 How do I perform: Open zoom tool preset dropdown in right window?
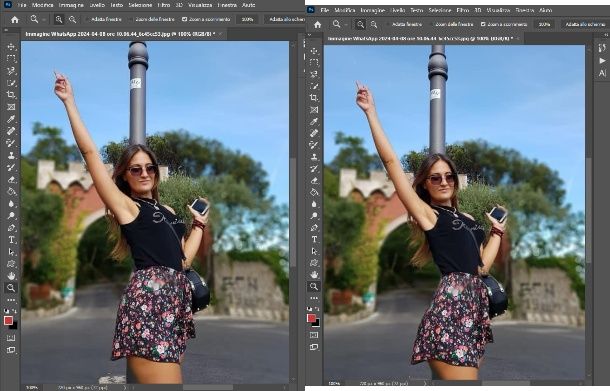point(346,24)
